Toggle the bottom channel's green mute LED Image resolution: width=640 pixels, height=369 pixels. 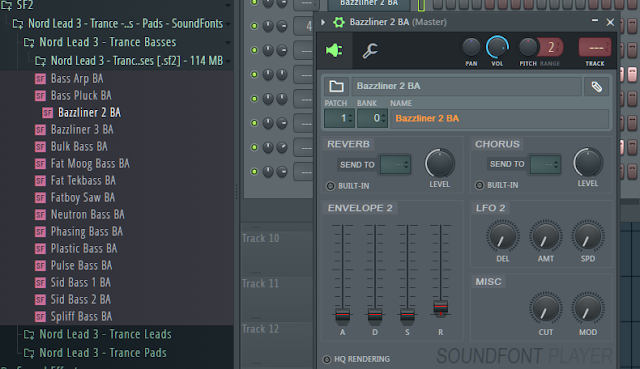[254, 171]
